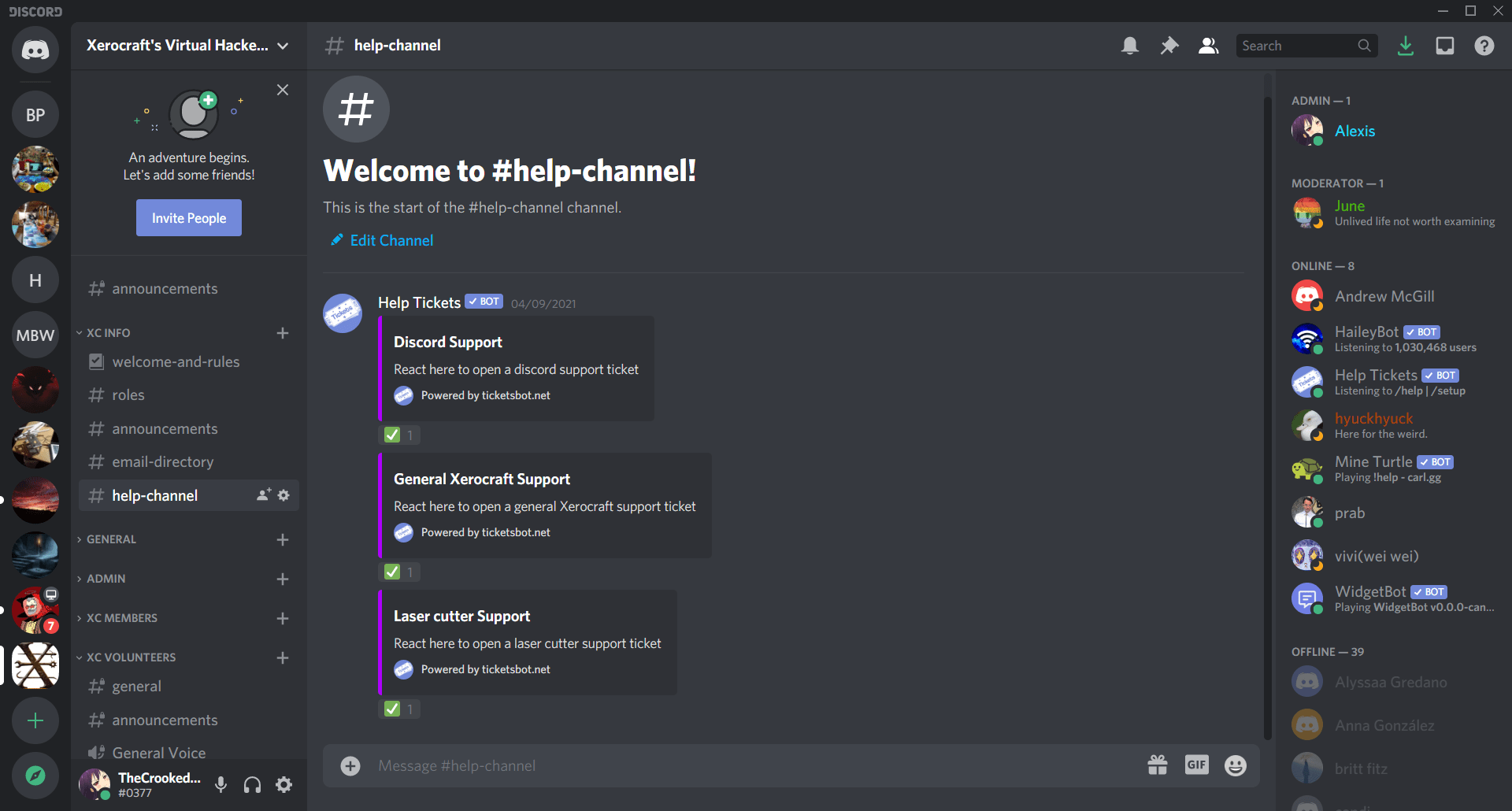Toggle check reaction on General Xerocraft Support
Screen dimensions: 1512x811
click(399, 572)
